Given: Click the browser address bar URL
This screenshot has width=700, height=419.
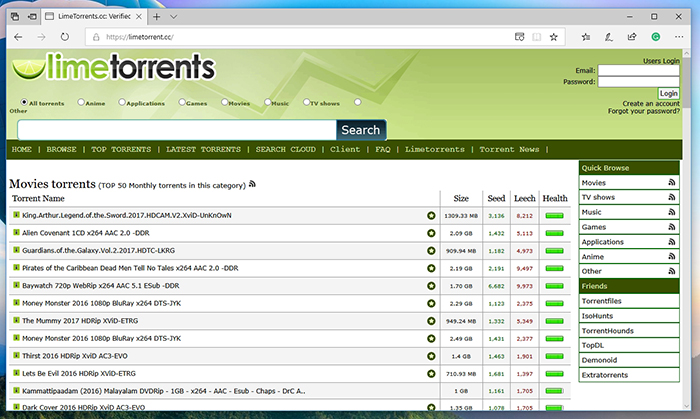Looking at the screenshot, I should coord(140,37).
